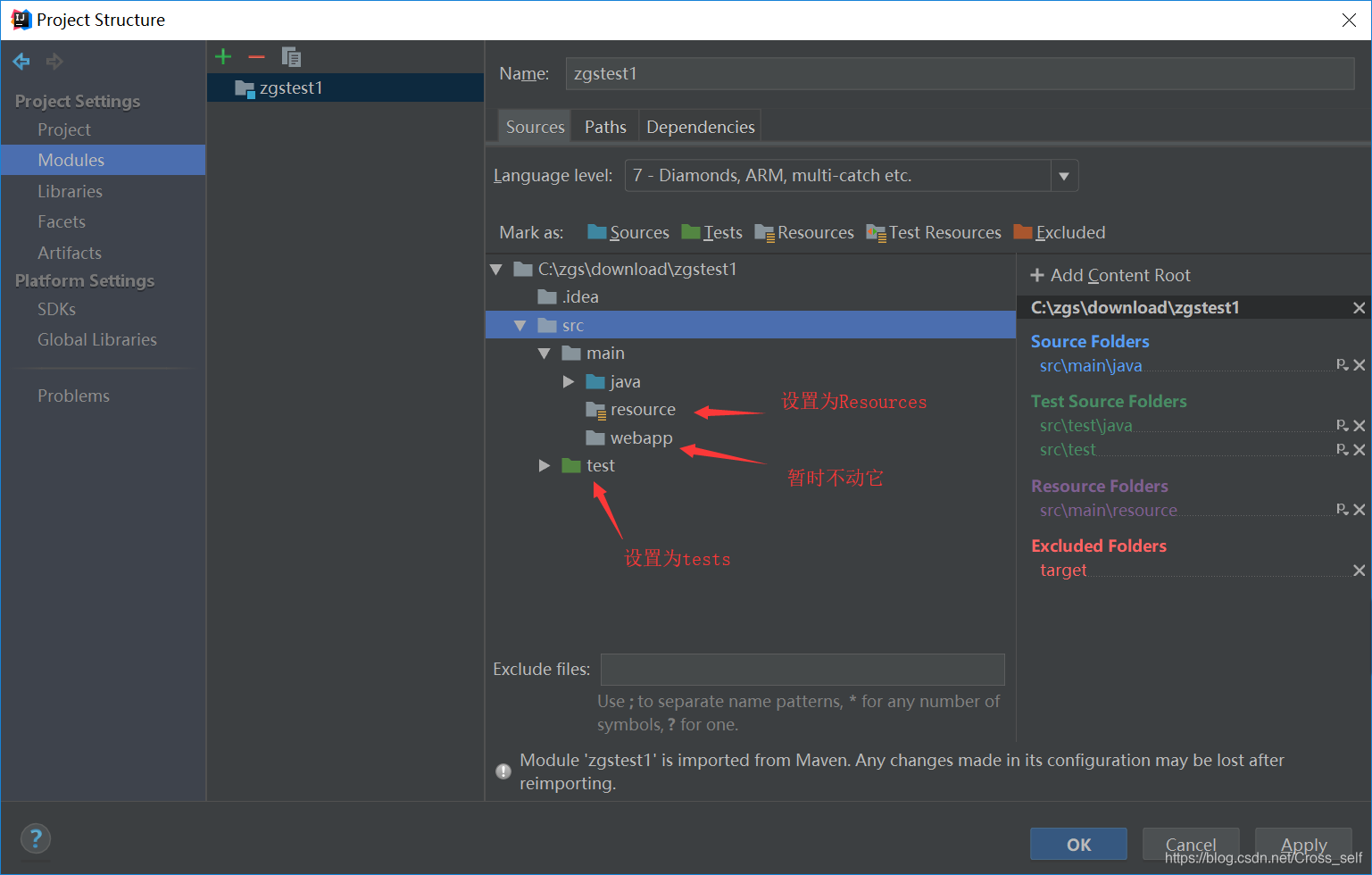The width and height of the screenshot is (1372, 875).
Task: Edit properties of src\test\java folder
Action: point(1343,425)
